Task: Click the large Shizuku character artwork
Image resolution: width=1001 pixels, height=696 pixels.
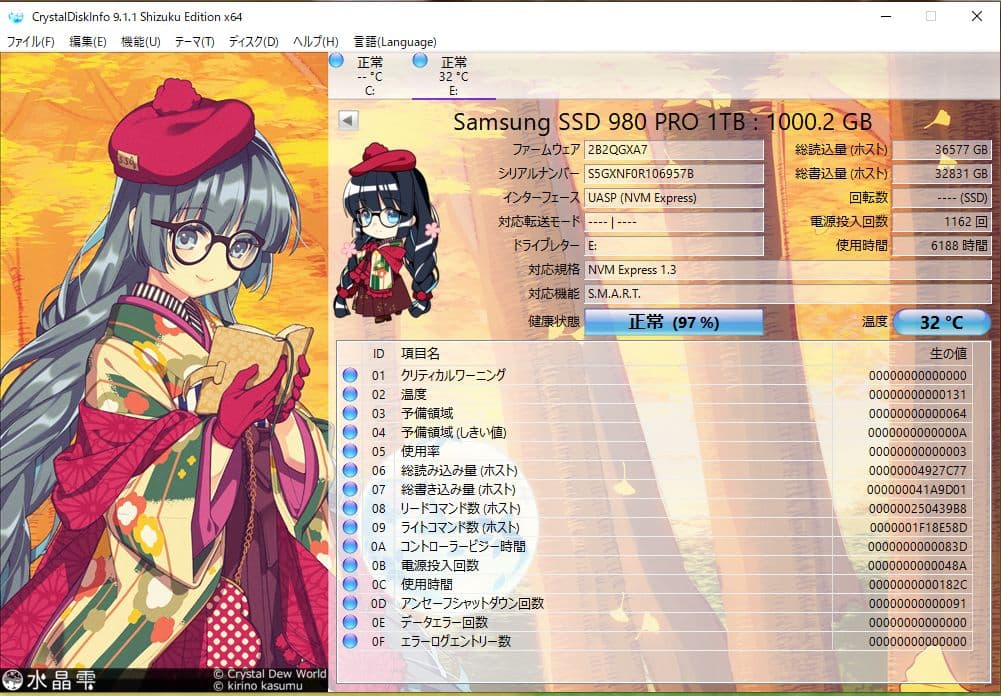Action: coord(164,373)
